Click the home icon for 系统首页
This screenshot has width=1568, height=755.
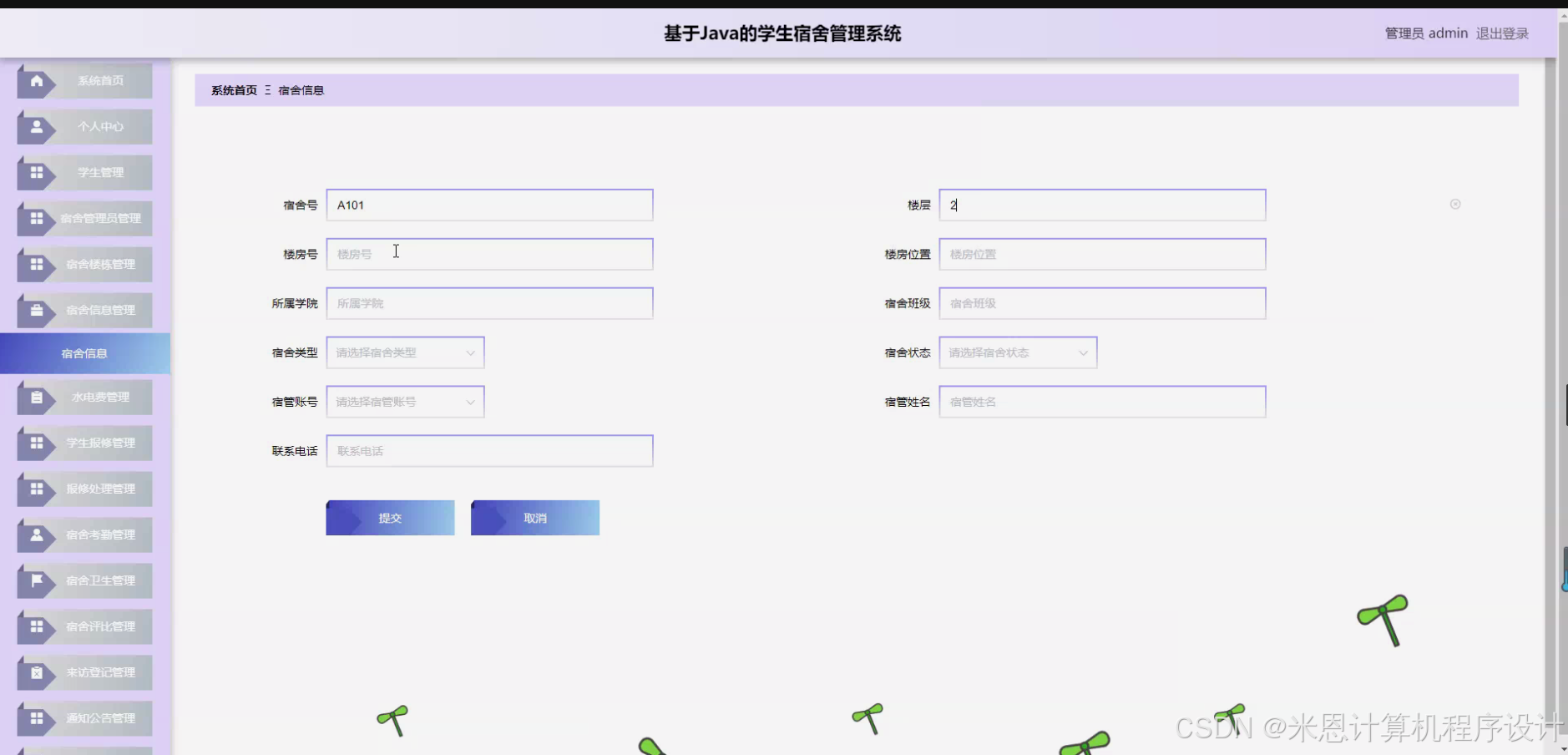(x=36, y=81)
